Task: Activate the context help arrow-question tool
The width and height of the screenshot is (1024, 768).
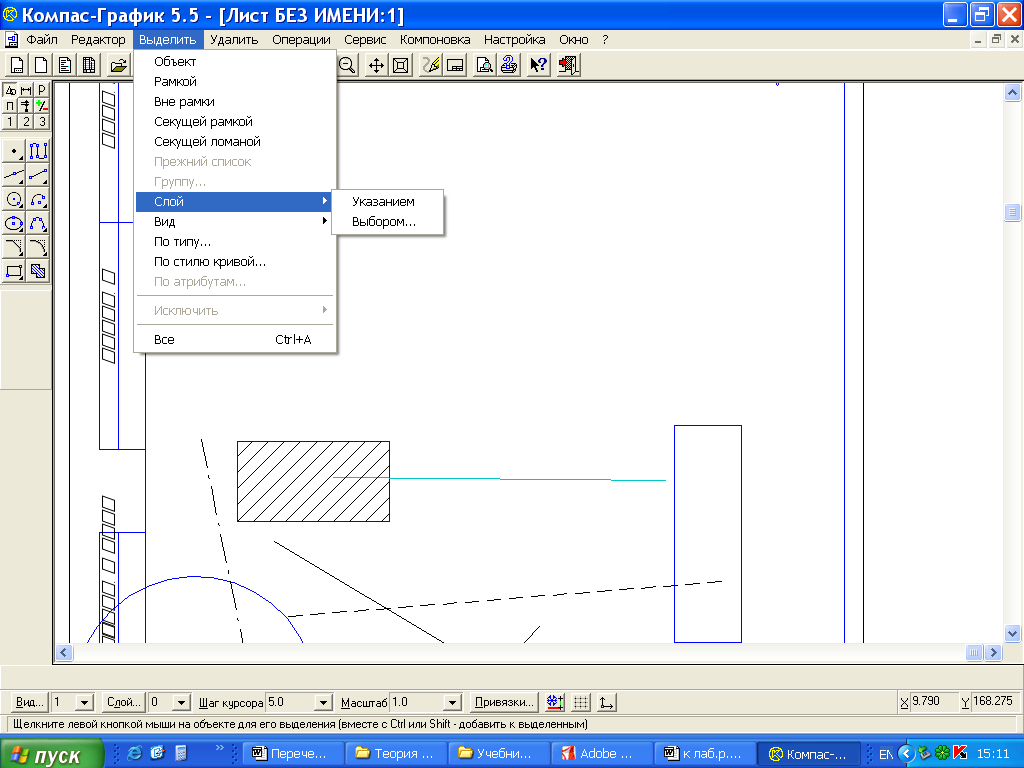Action: [539, 65]
